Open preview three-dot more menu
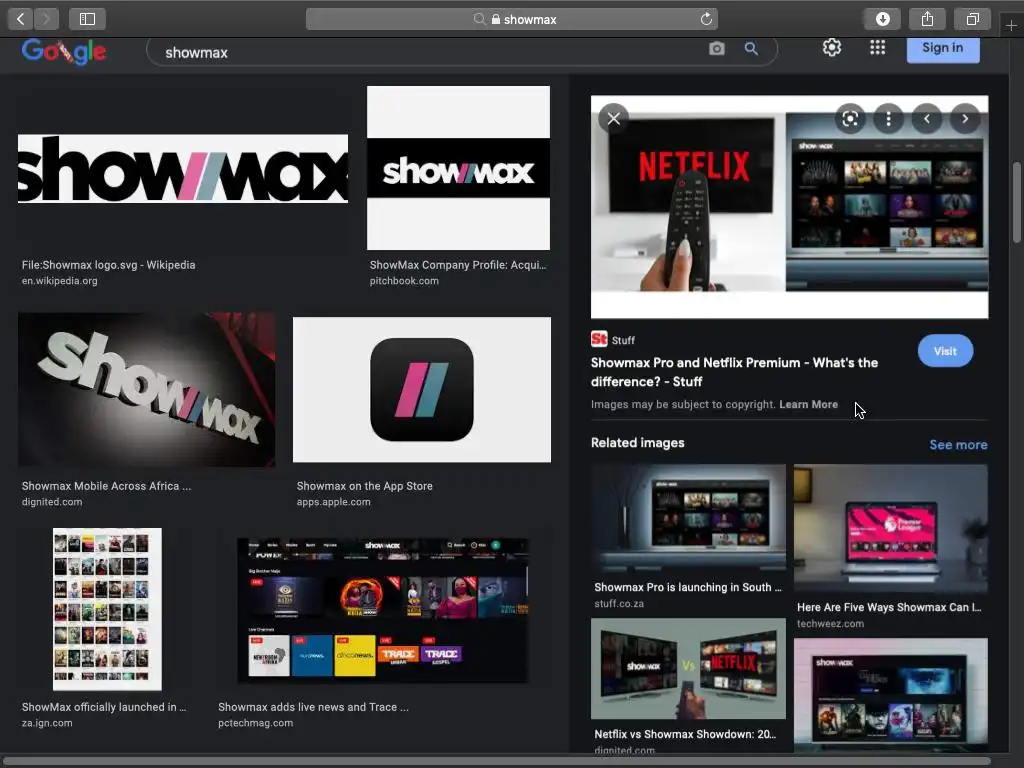This screenshot has width=1024, height=768. (x=888, y=118)
